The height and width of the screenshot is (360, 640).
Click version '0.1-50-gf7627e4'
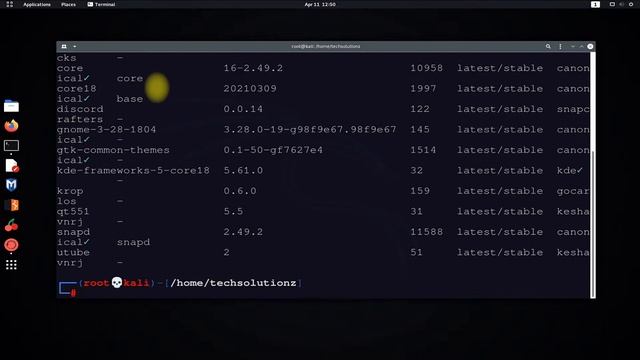[x=273, y=150]
